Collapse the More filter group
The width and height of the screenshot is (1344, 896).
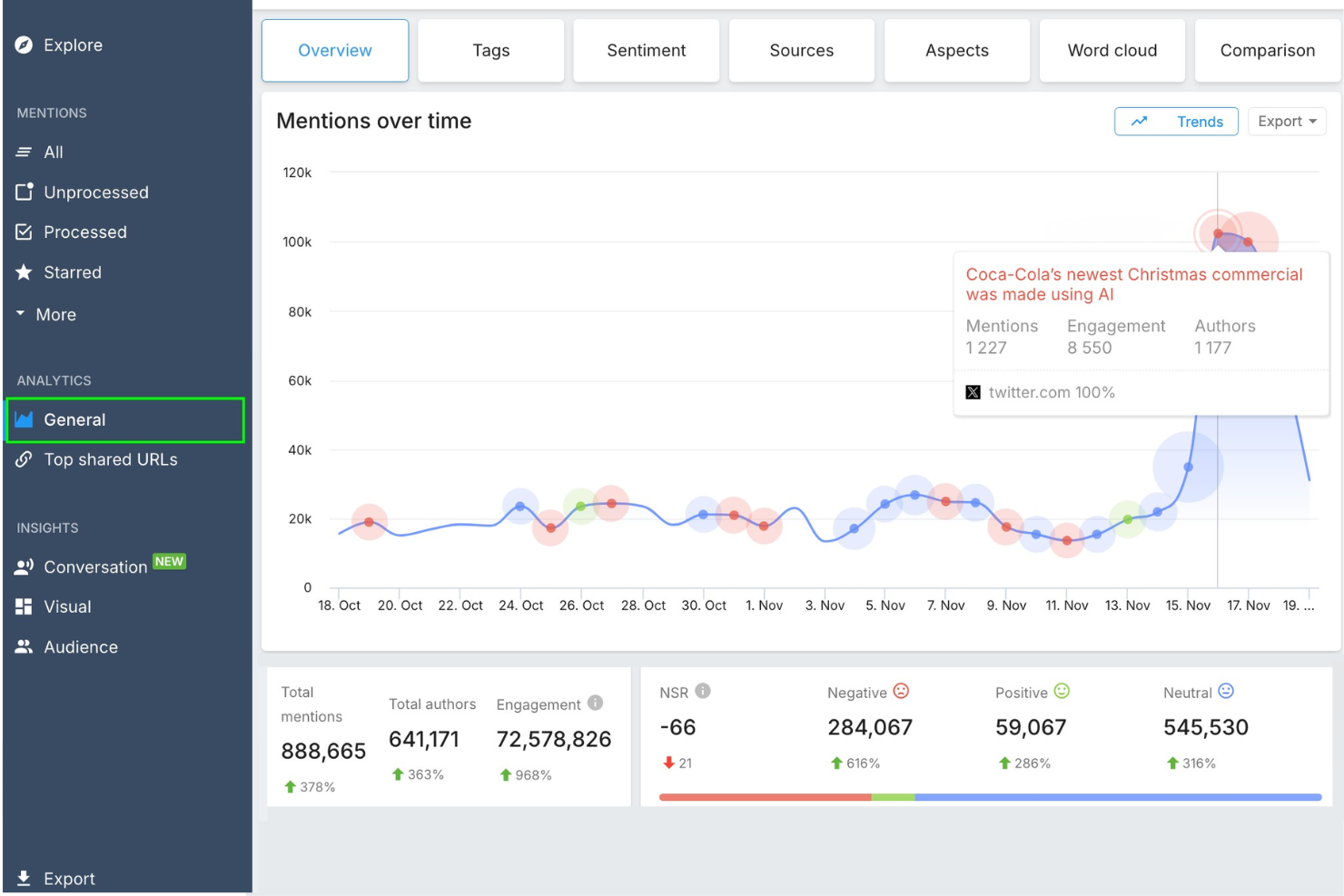click(55, 314)
